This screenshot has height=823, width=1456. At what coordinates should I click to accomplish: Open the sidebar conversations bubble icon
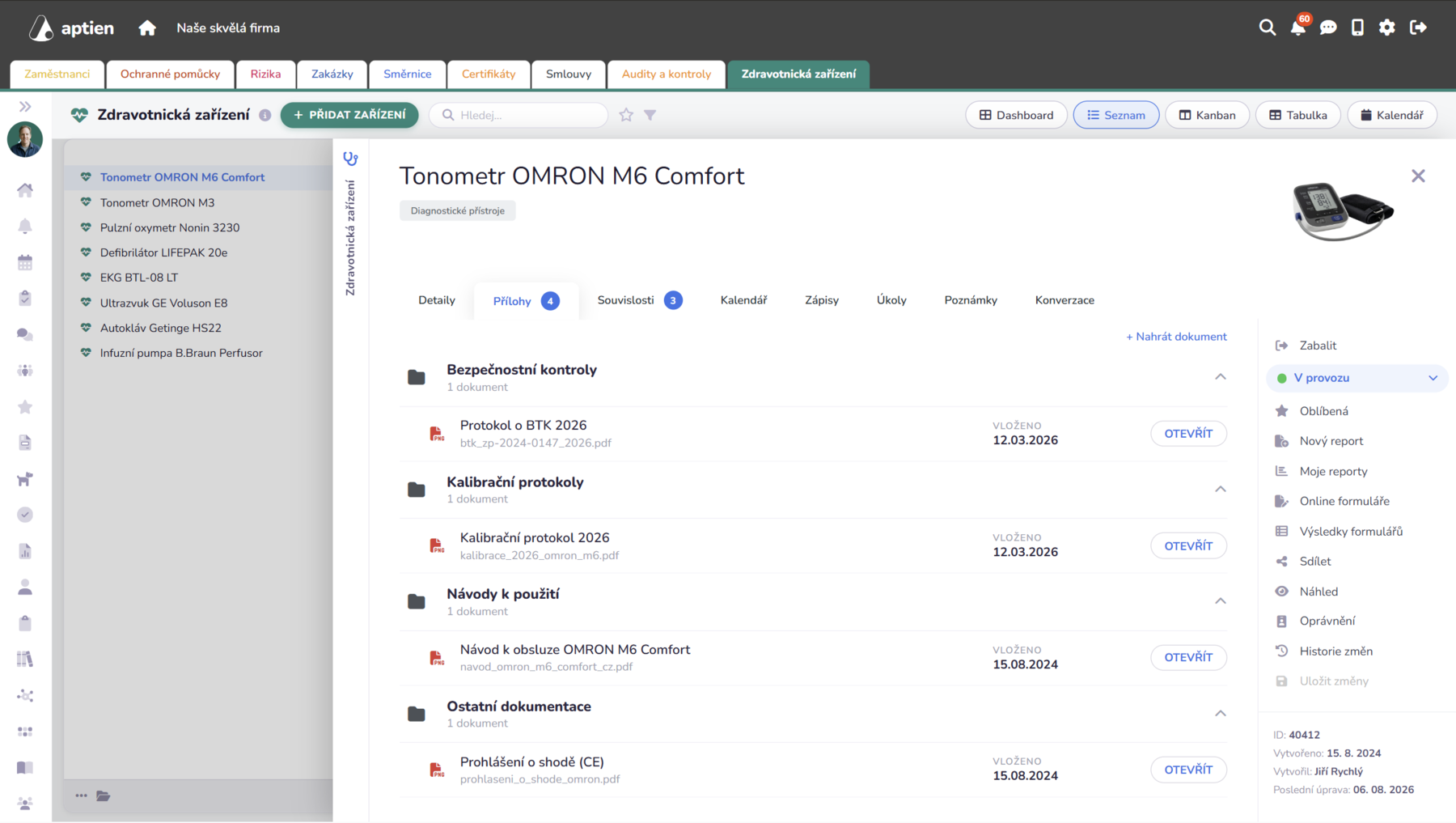(25, 334)
